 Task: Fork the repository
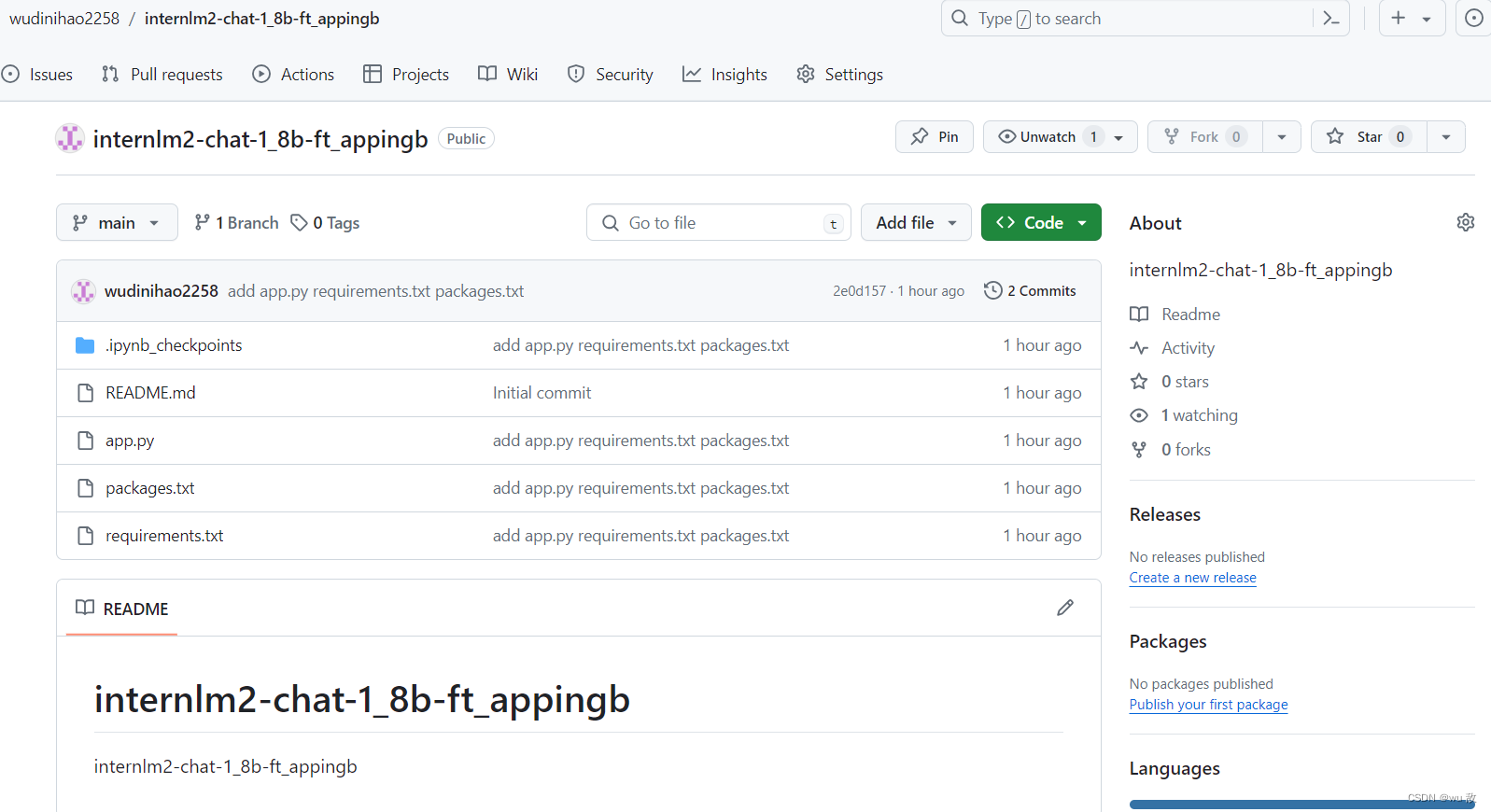tap(1204, 137)
